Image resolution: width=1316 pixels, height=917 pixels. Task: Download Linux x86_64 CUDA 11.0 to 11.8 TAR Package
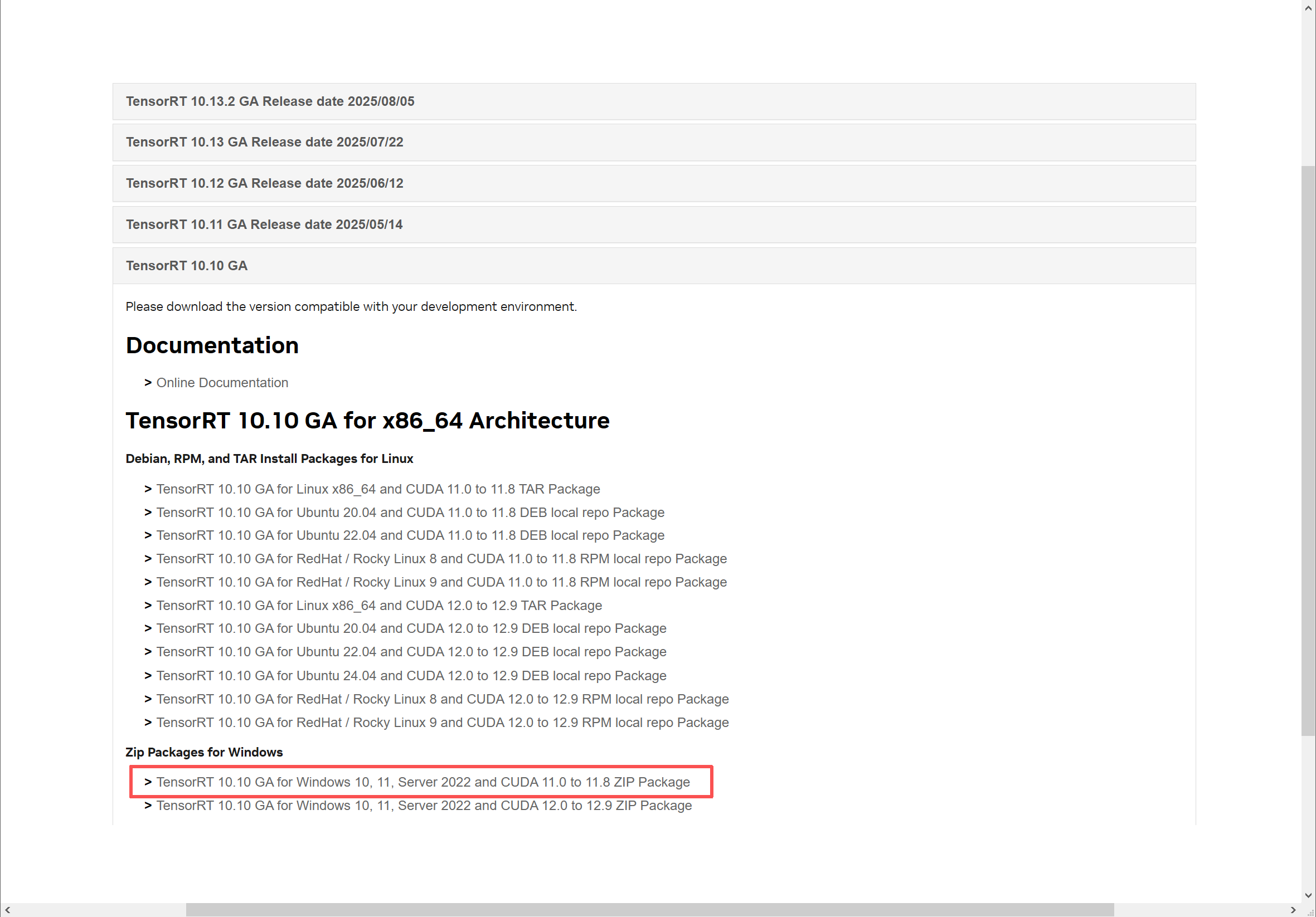(x=378, y=489)
